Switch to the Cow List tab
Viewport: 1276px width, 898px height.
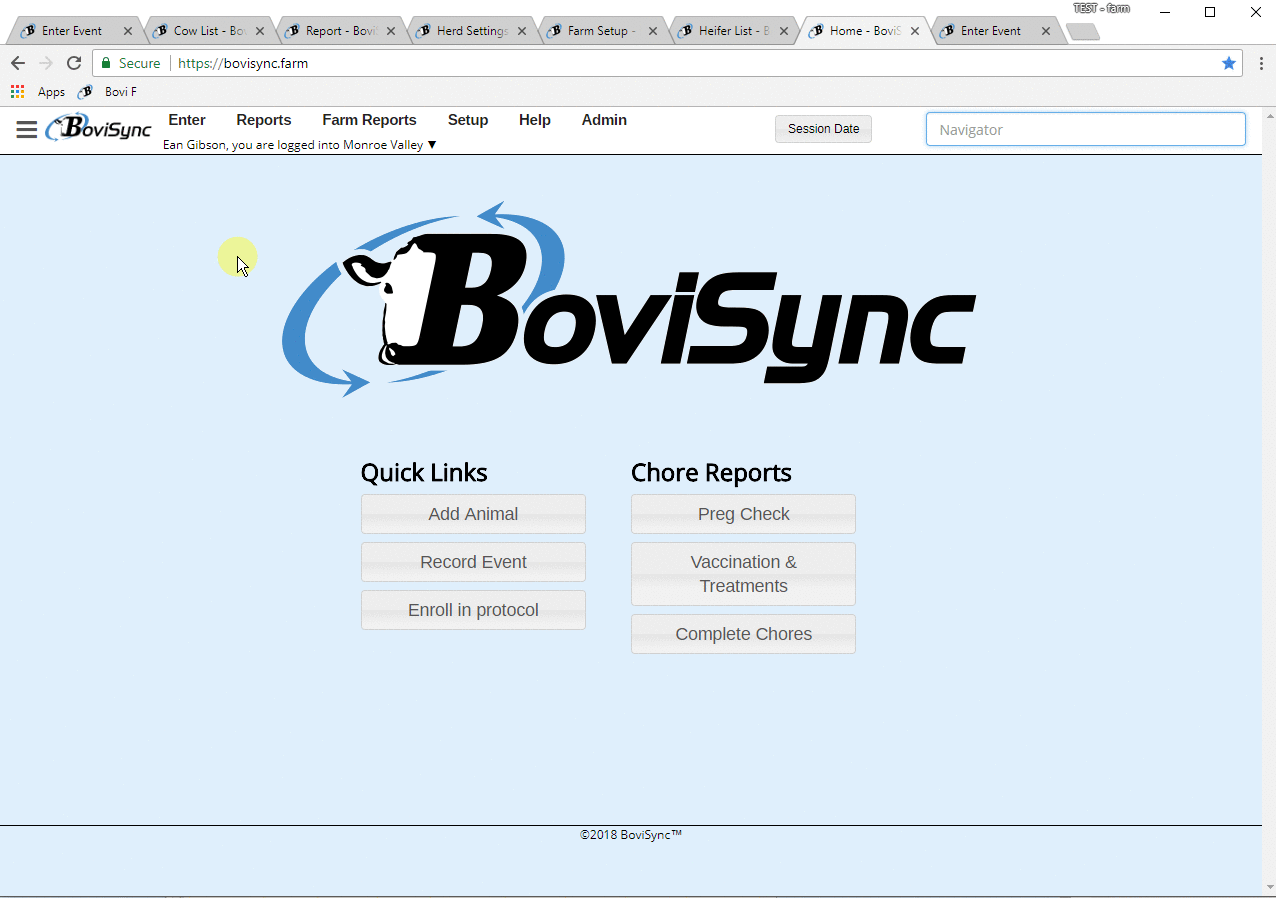pos(208,31)
